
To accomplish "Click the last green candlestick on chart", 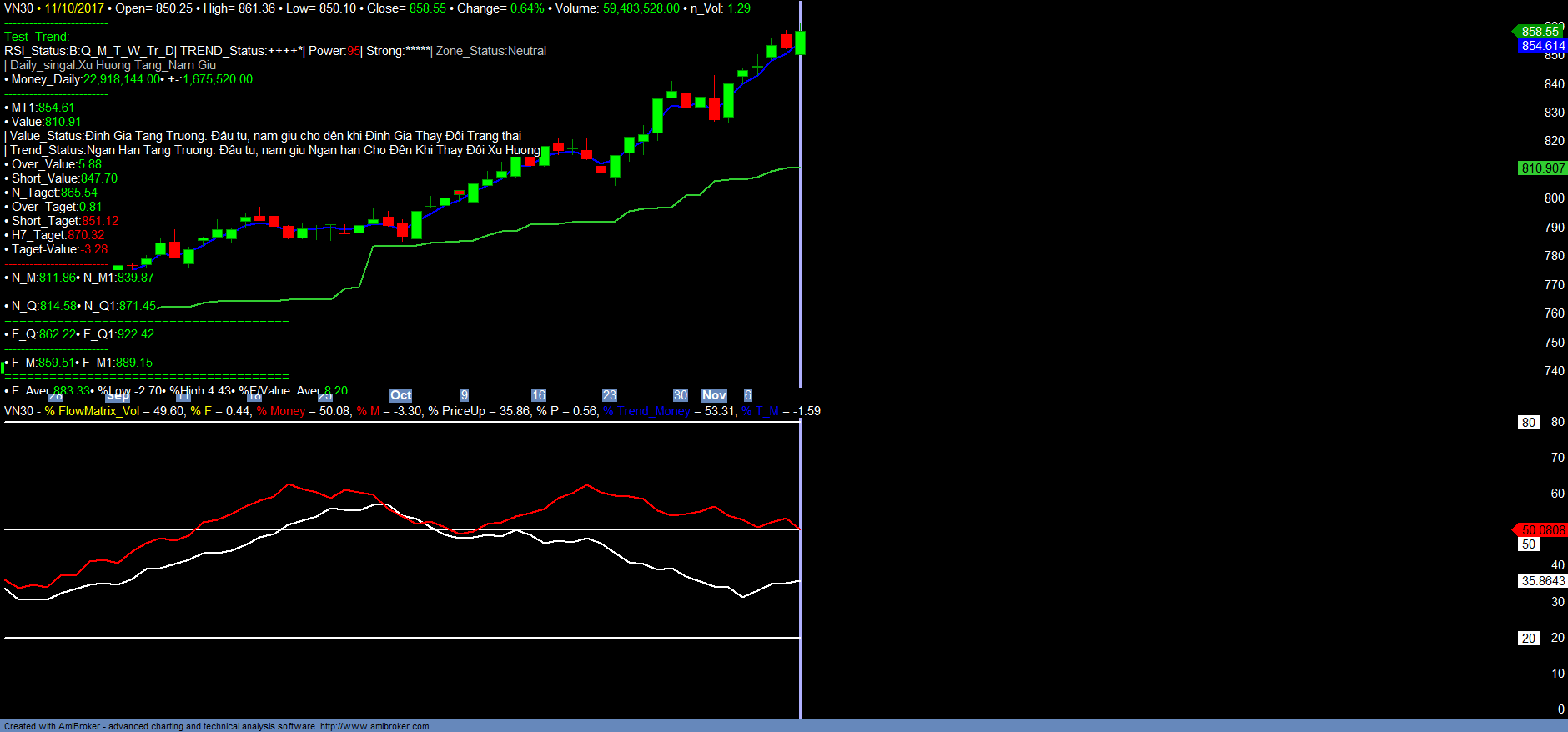I will 801,43.
